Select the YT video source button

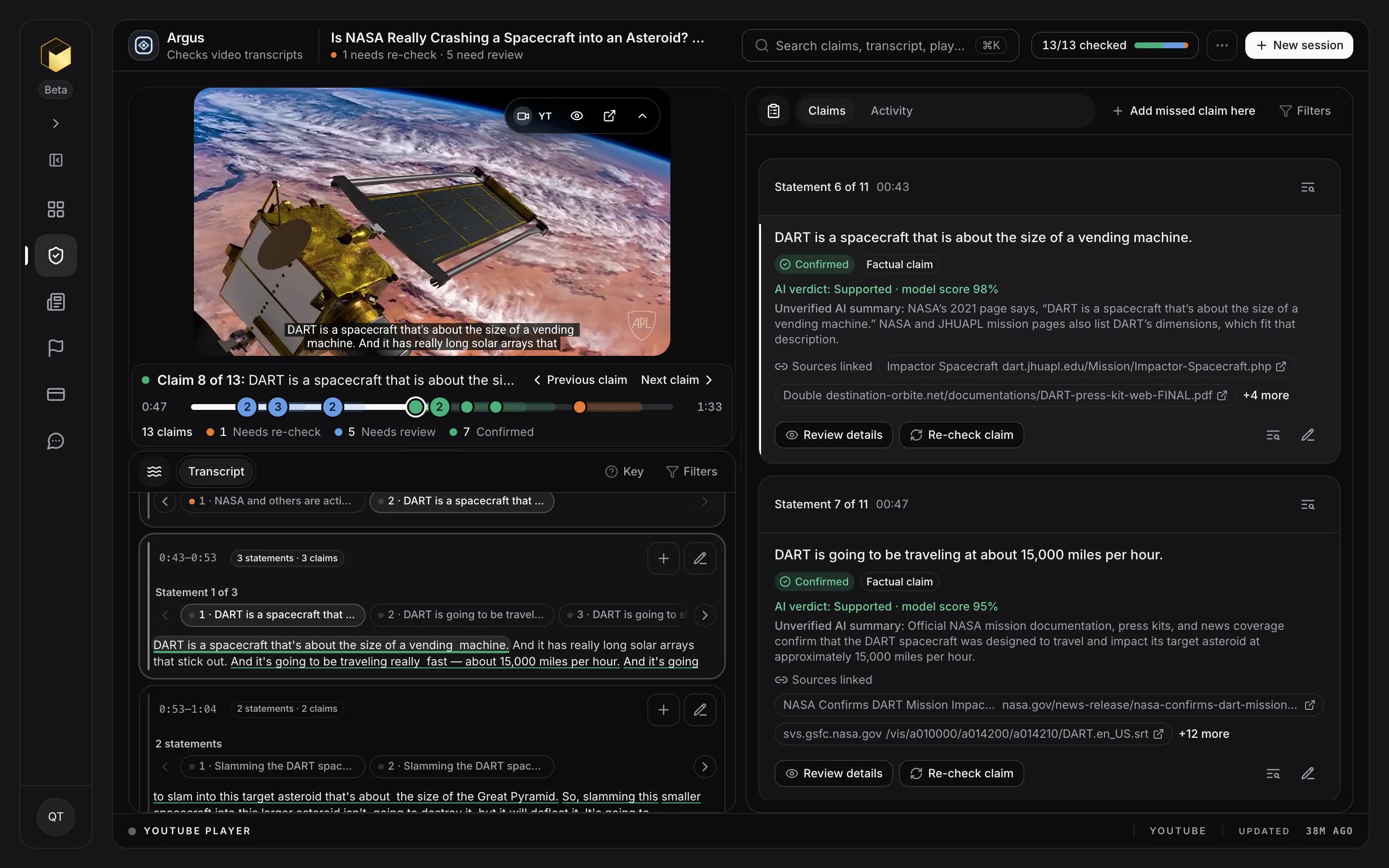coord(534,116)
